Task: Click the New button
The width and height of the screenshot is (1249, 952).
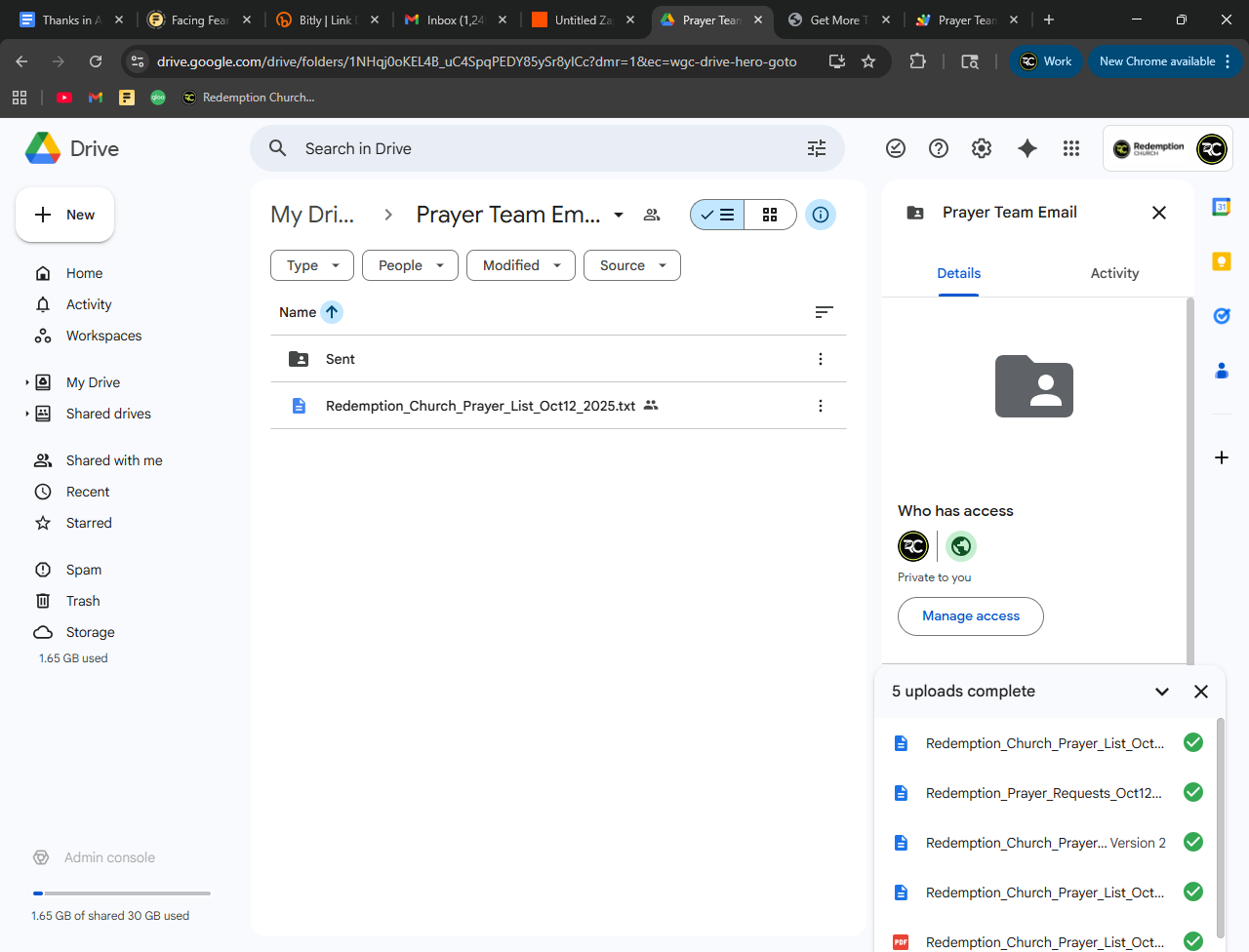Action: [x=65, y=215]
